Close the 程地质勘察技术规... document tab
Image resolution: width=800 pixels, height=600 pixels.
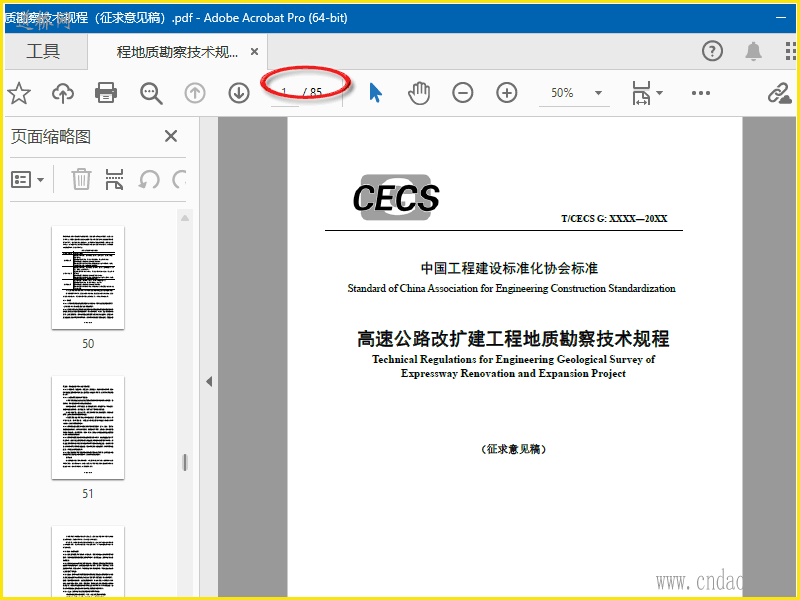255,52
